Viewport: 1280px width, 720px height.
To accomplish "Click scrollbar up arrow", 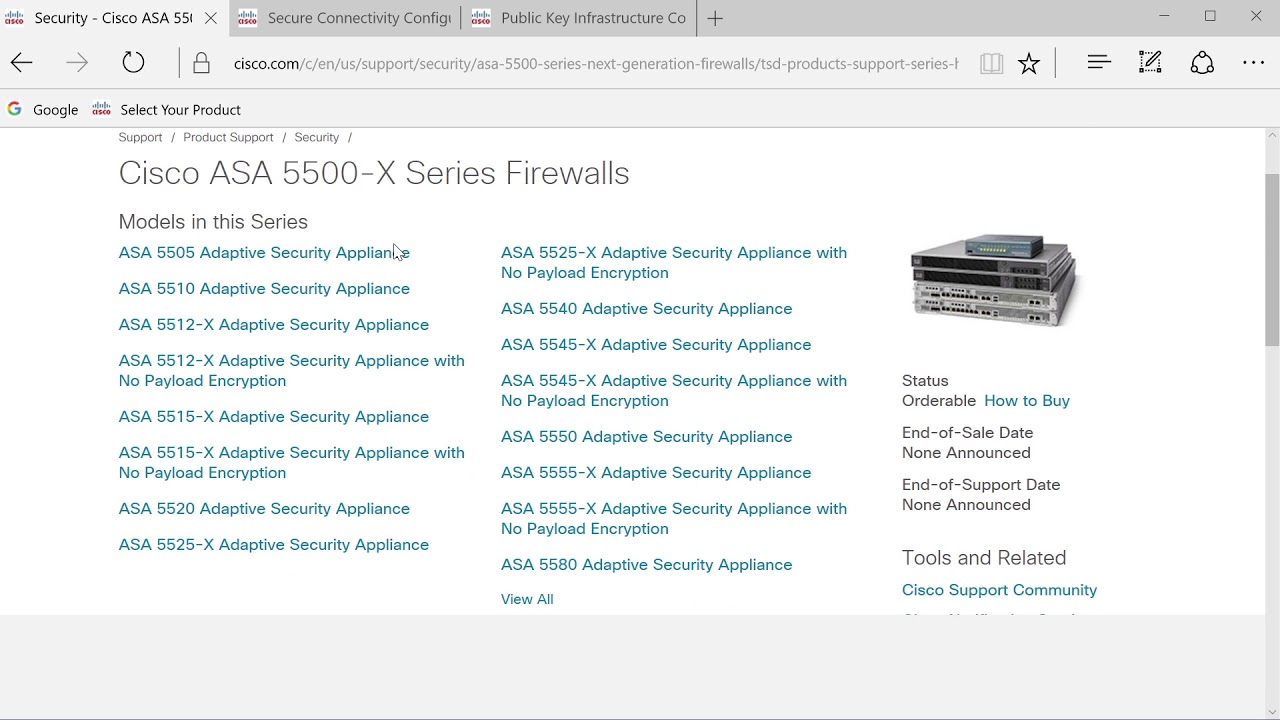I will (1272, 135).
